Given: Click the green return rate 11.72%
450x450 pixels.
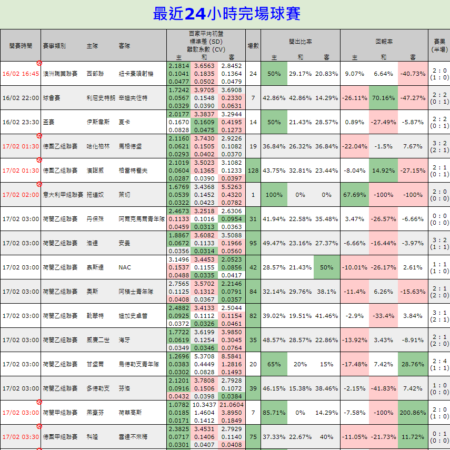Looking at the screenshot, I should [413, 437].
